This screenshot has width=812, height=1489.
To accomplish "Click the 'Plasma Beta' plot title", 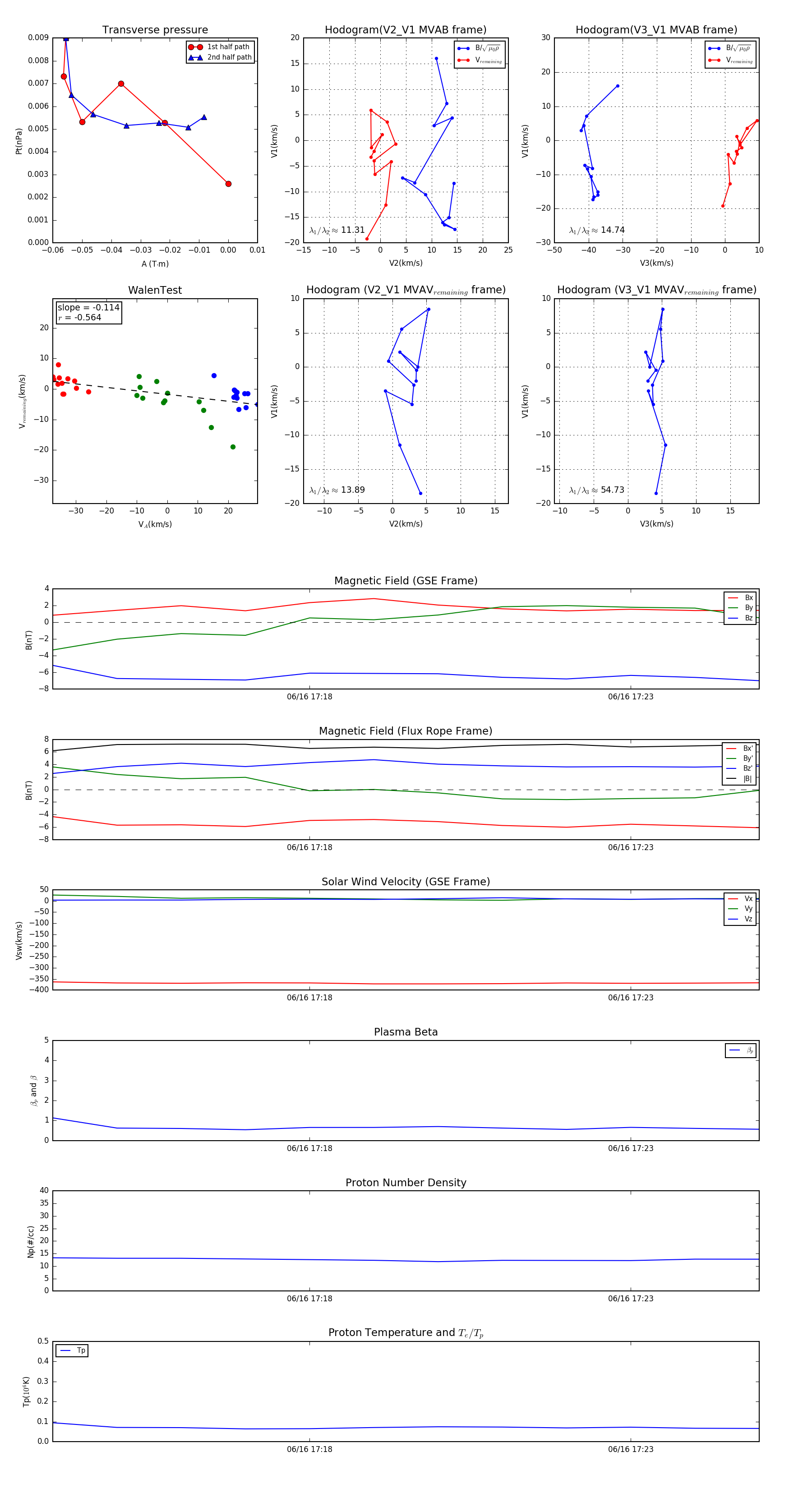I will tap(406, 1032).
